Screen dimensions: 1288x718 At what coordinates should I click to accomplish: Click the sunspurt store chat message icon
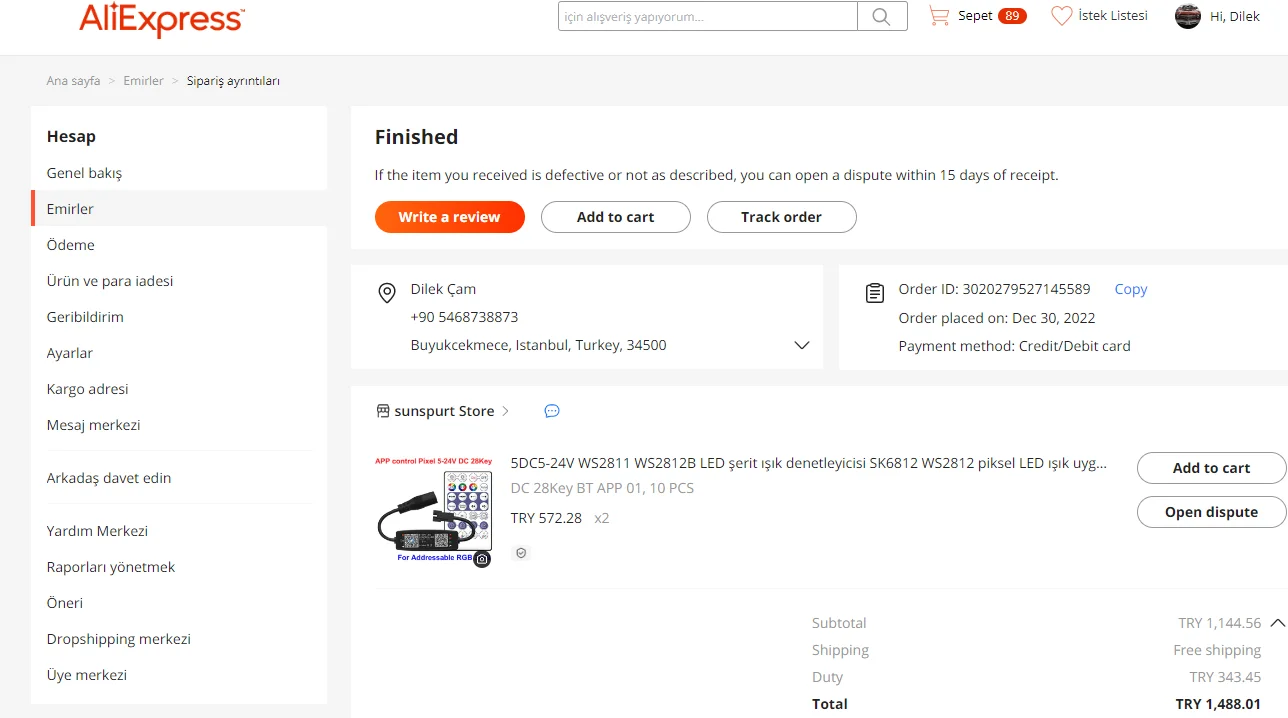pyautogui.click(x=552, y=411)
